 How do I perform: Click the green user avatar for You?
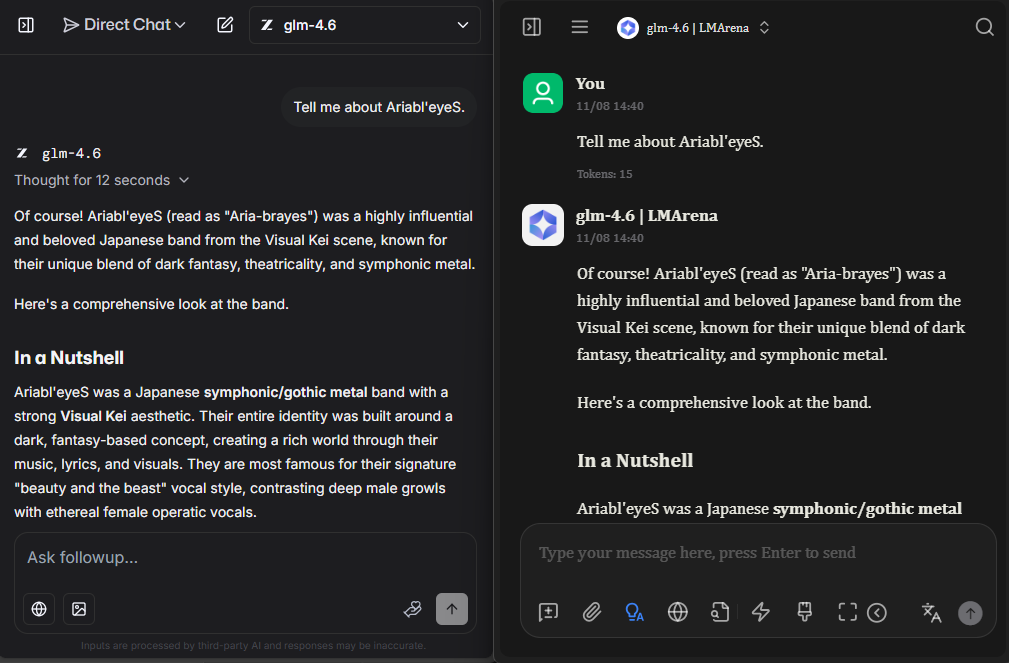coord(542,93)
